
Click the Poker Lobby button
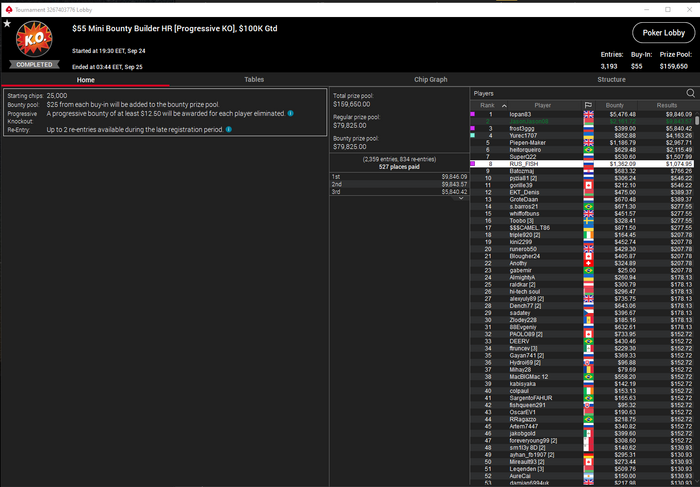click(x=663, y=33)
